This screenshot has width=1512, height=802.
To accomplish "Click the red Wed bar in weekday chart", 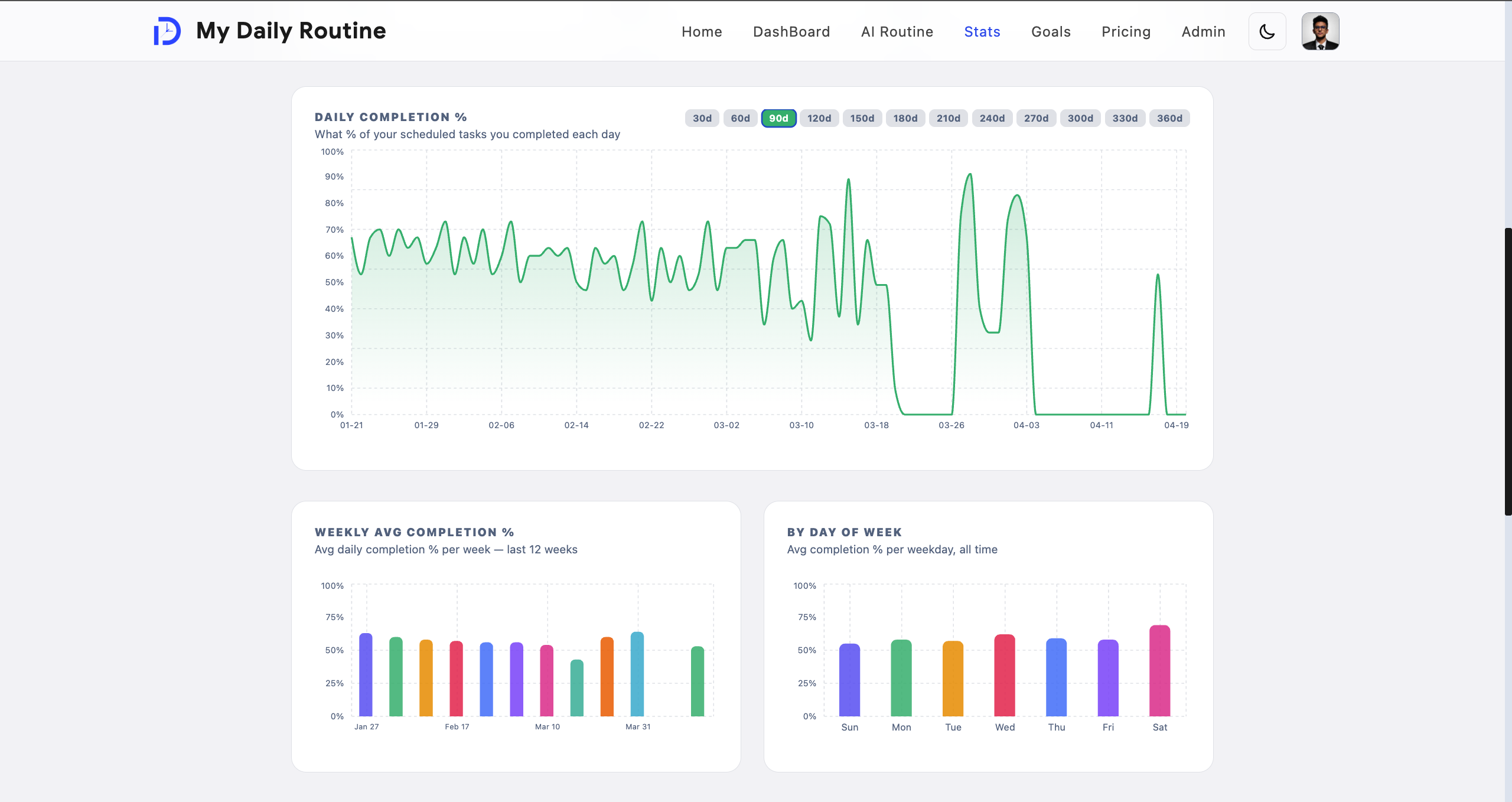I will (x=1005, y=675).
